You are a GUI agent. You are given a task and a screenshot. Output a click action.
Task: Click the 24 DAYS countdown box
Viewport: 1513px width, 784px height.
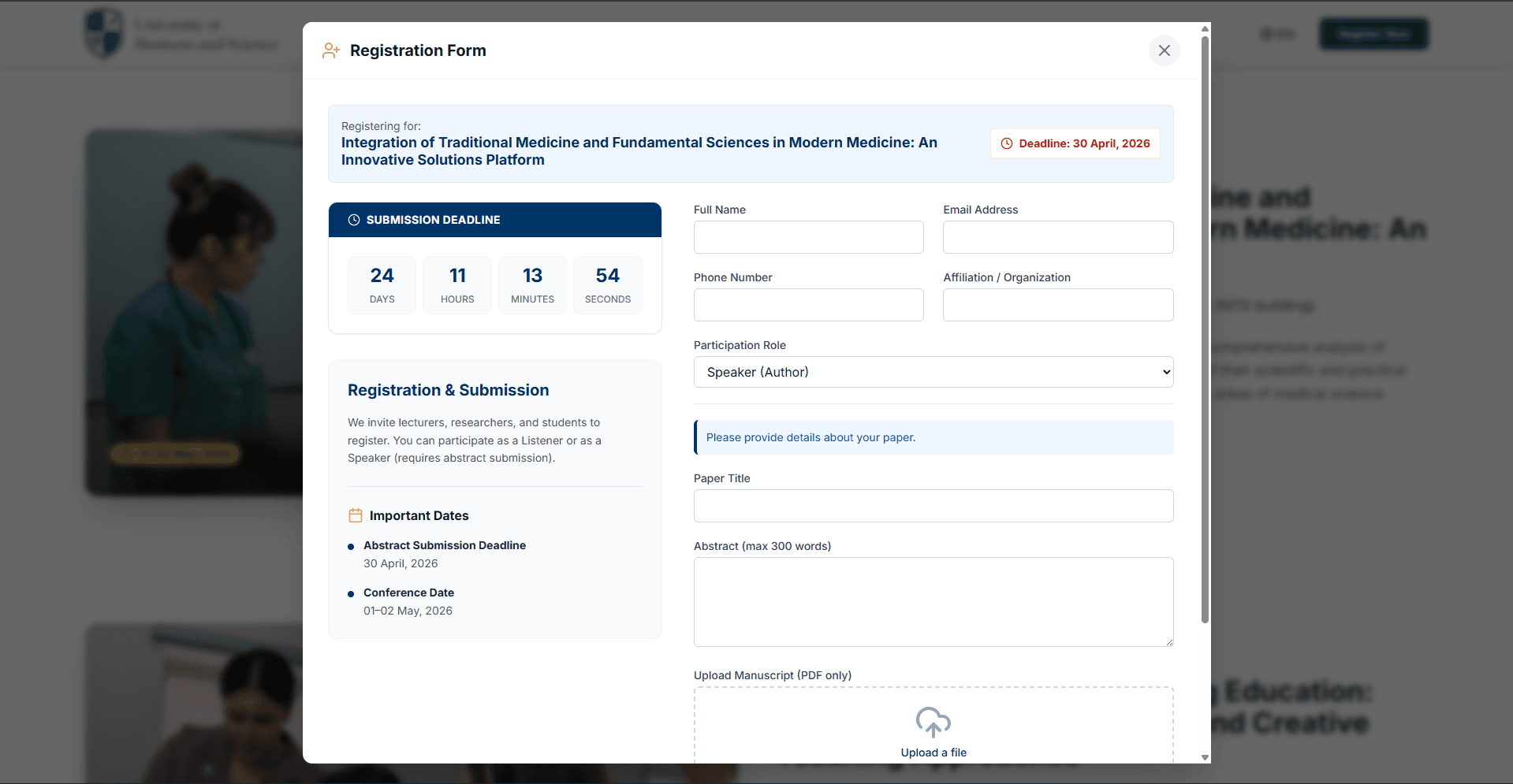click(382, 285)
